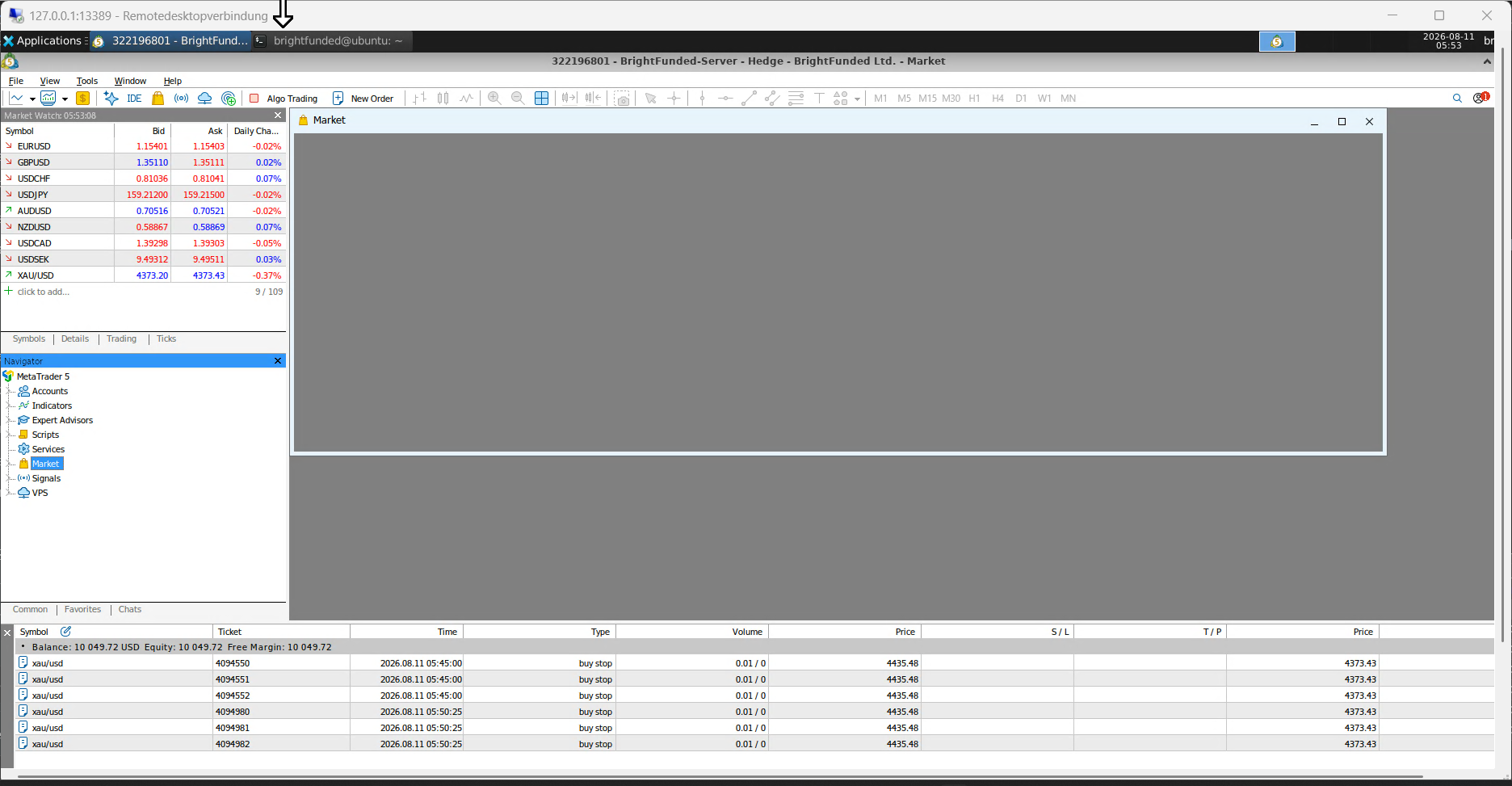1512x786 pixels.
Task: Select the D1 timeframe
Action: pyautogui.click(x=1021, y=99)
